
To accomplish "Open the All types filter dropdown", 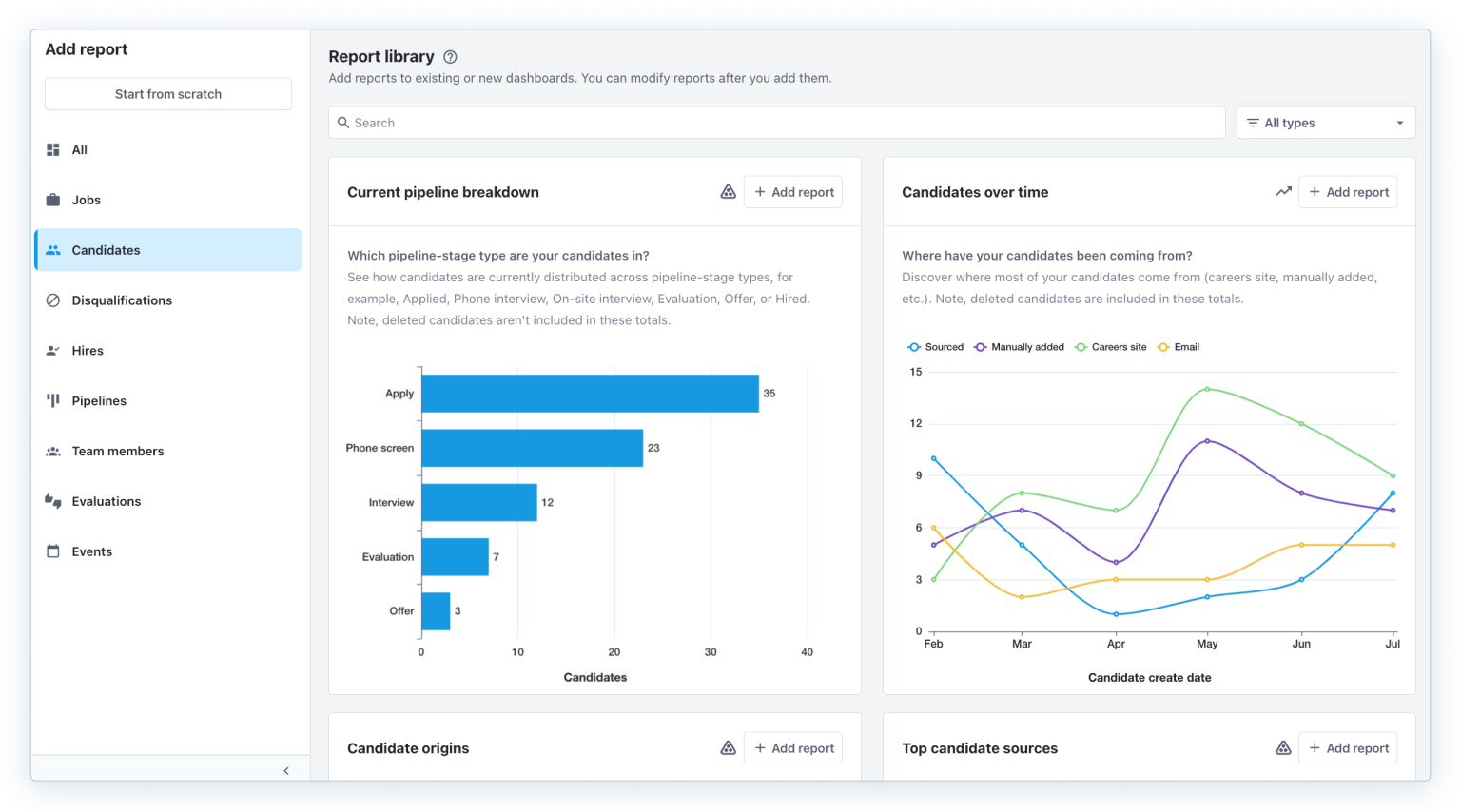I will (1325, 123).
